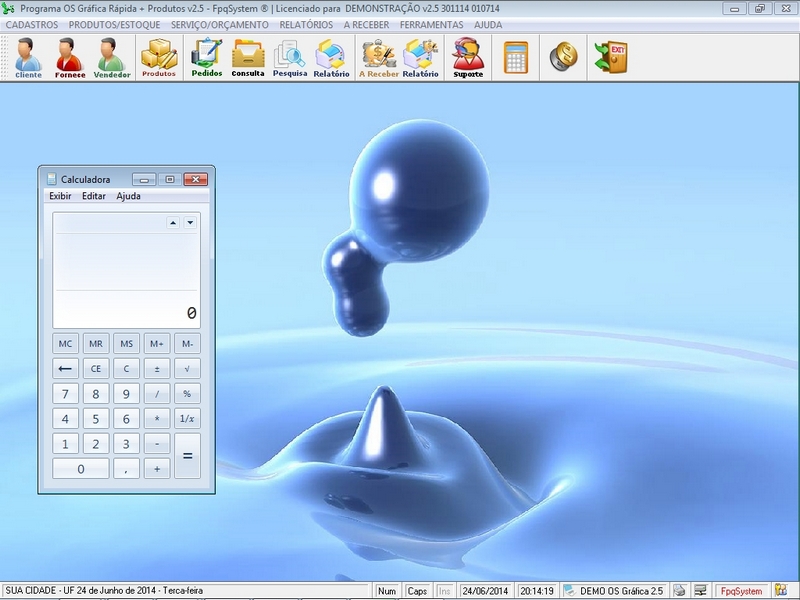Click the 4 key on the calculator
The width and height of the screenshot is (800, 600).
coord(65,418)
